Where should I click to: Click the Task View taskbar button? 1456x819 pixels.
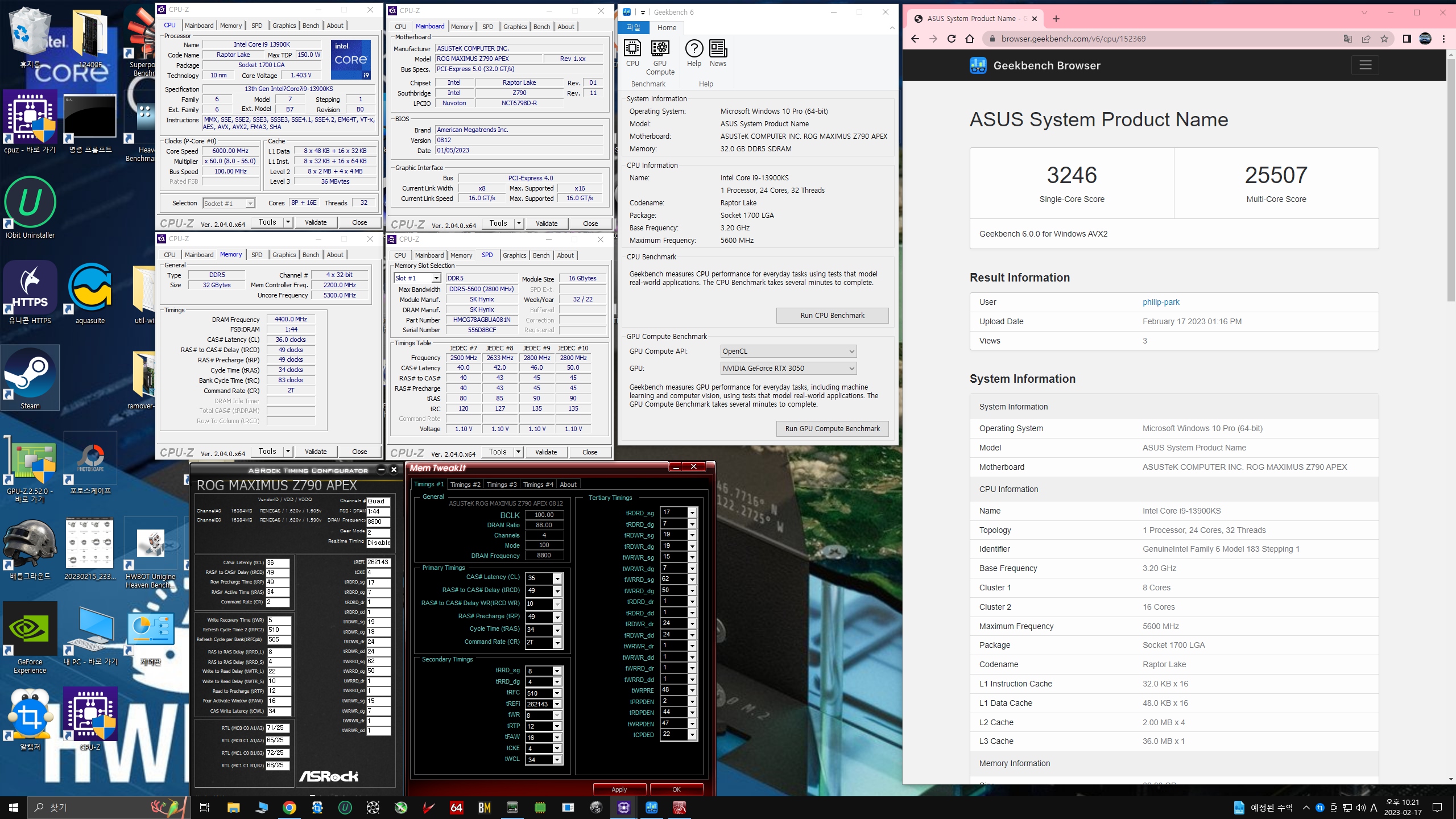205,808
